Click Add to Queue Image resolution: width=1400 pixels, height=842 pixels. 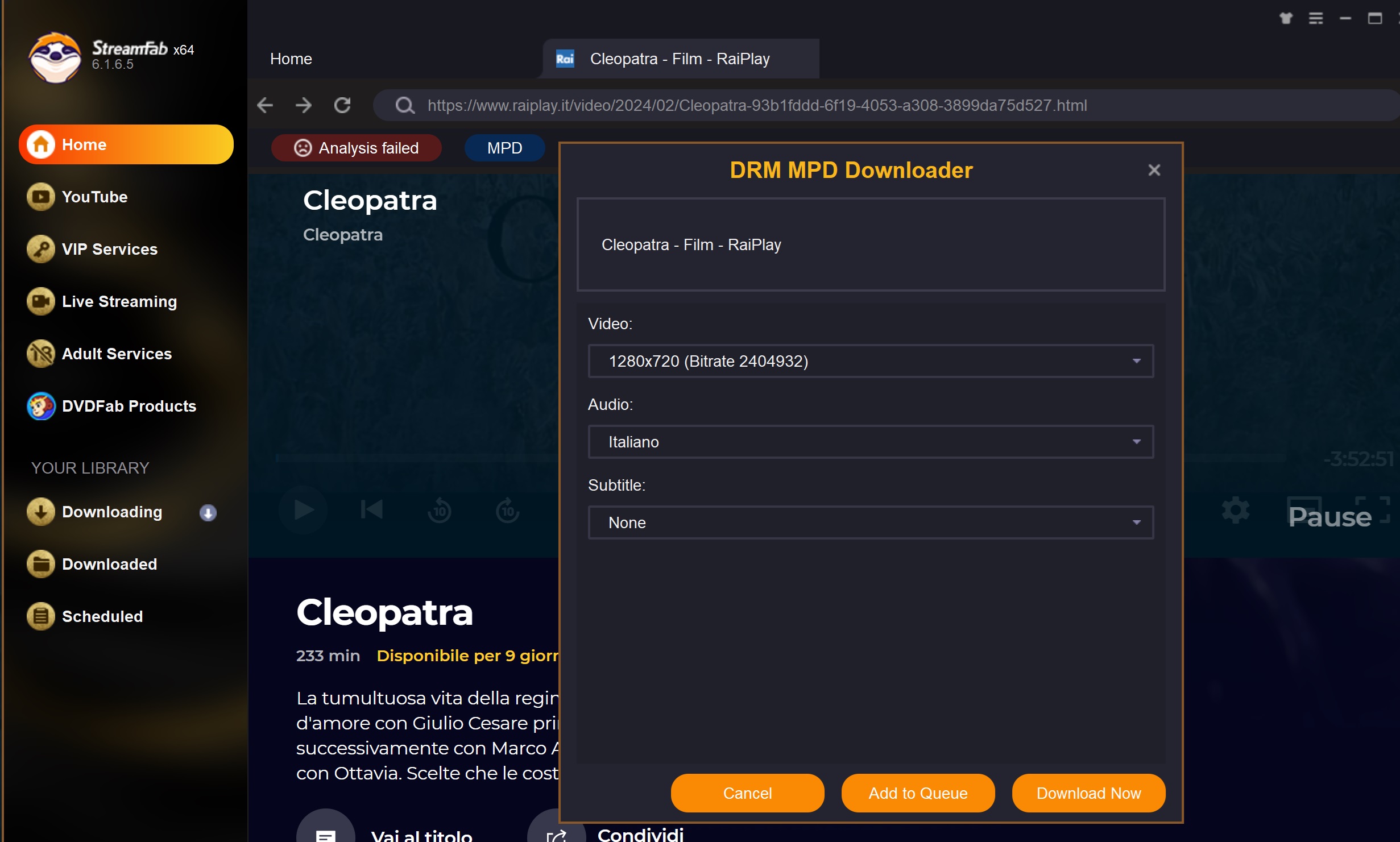pos(918,793)
